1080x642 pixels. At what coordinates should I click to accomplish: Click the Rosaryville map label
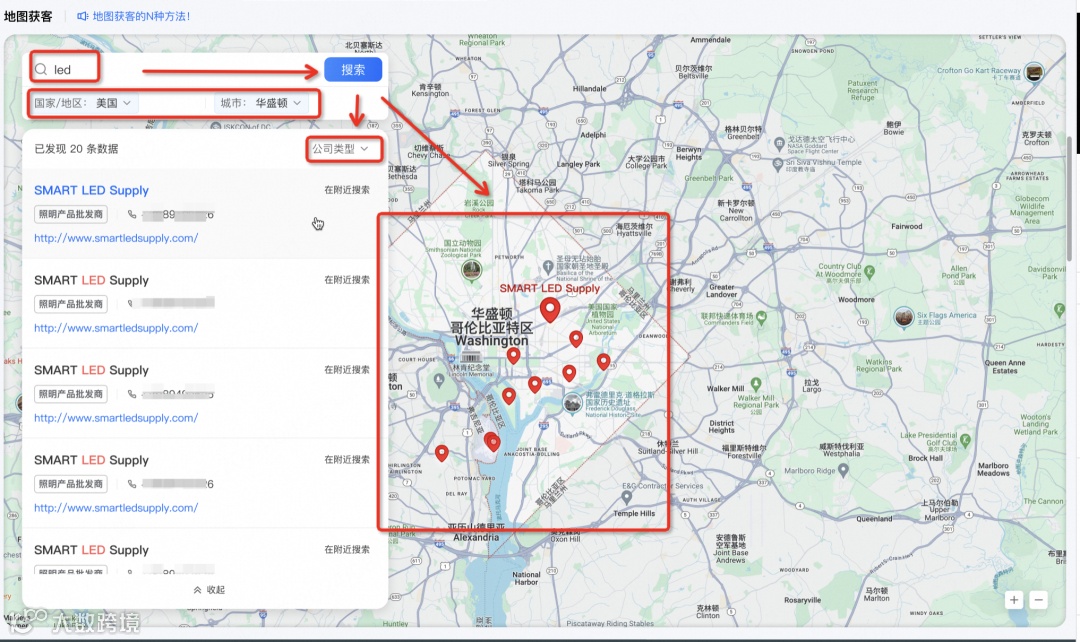[802, 600]
